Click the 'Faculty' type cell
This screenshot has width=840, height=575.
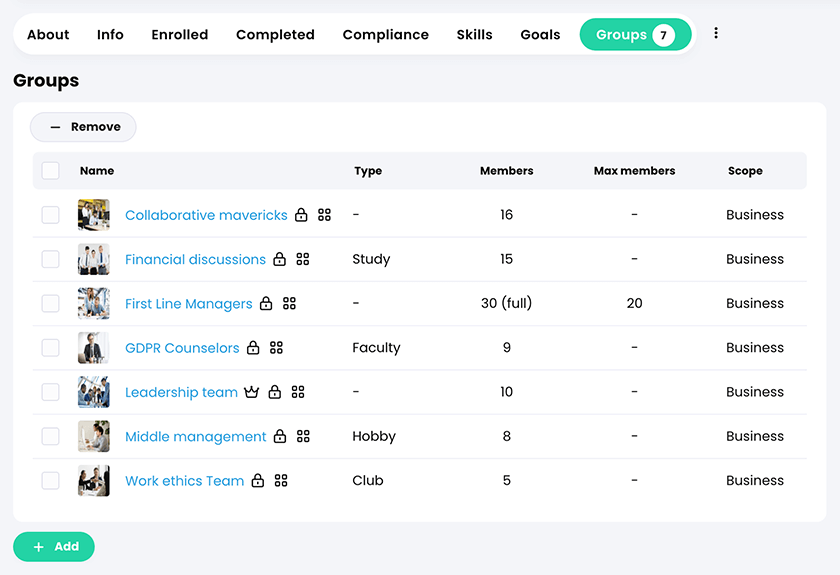pos(376,348)
